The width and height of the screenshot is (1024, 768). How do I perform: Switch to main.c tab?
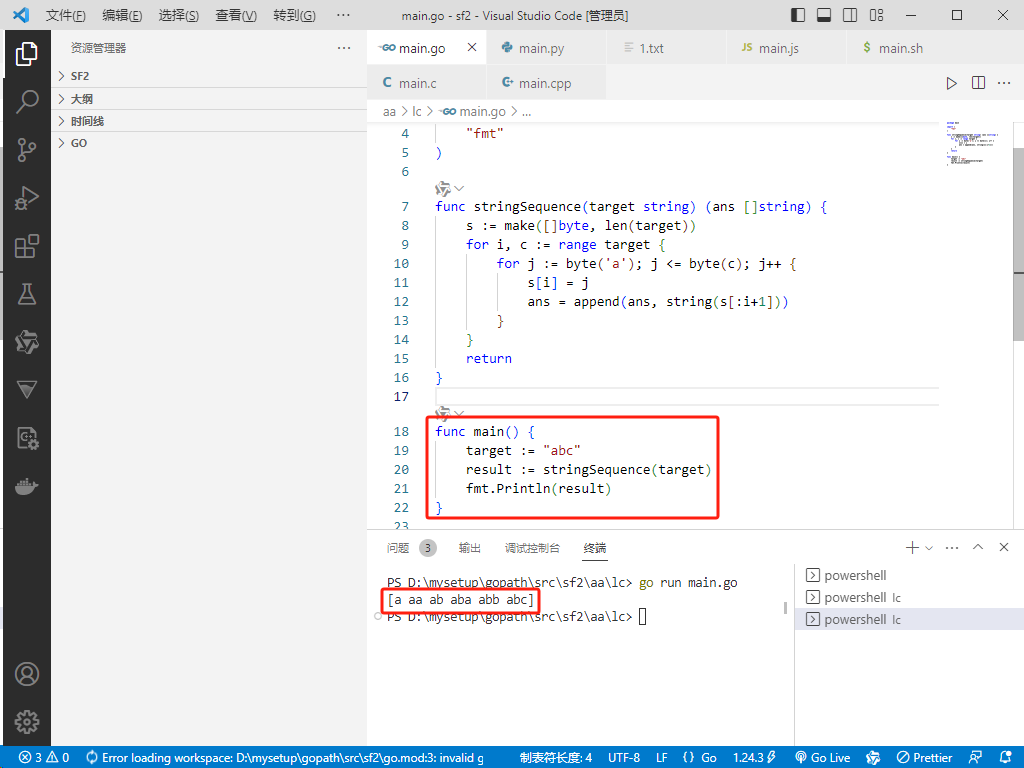coord(426,83)
